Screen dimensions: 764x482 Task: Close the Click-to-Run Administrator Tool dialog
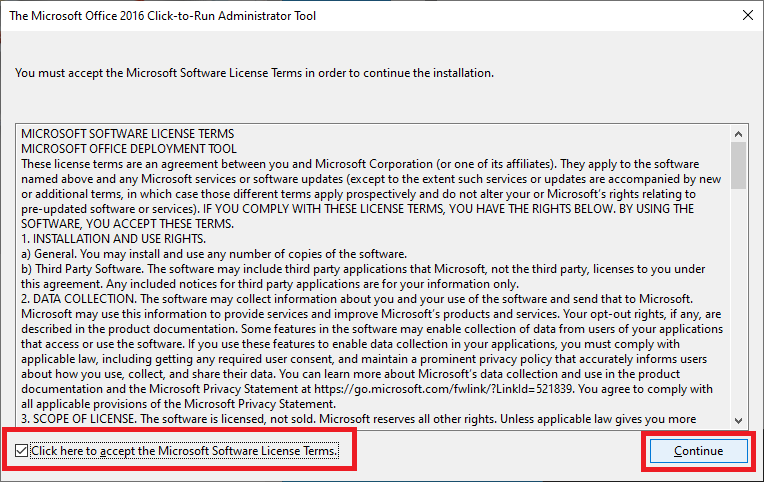747,16
